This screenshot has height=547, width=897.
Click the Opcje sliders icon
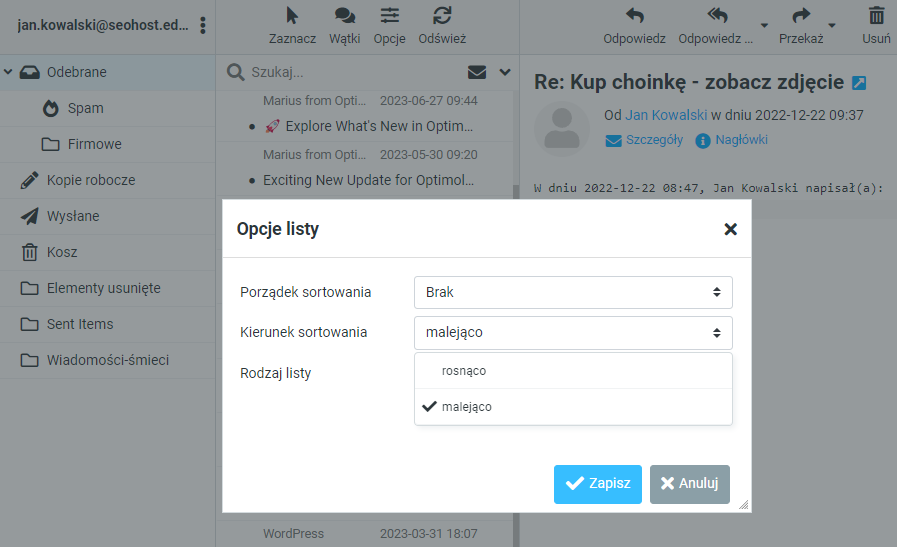pos(389,16)
